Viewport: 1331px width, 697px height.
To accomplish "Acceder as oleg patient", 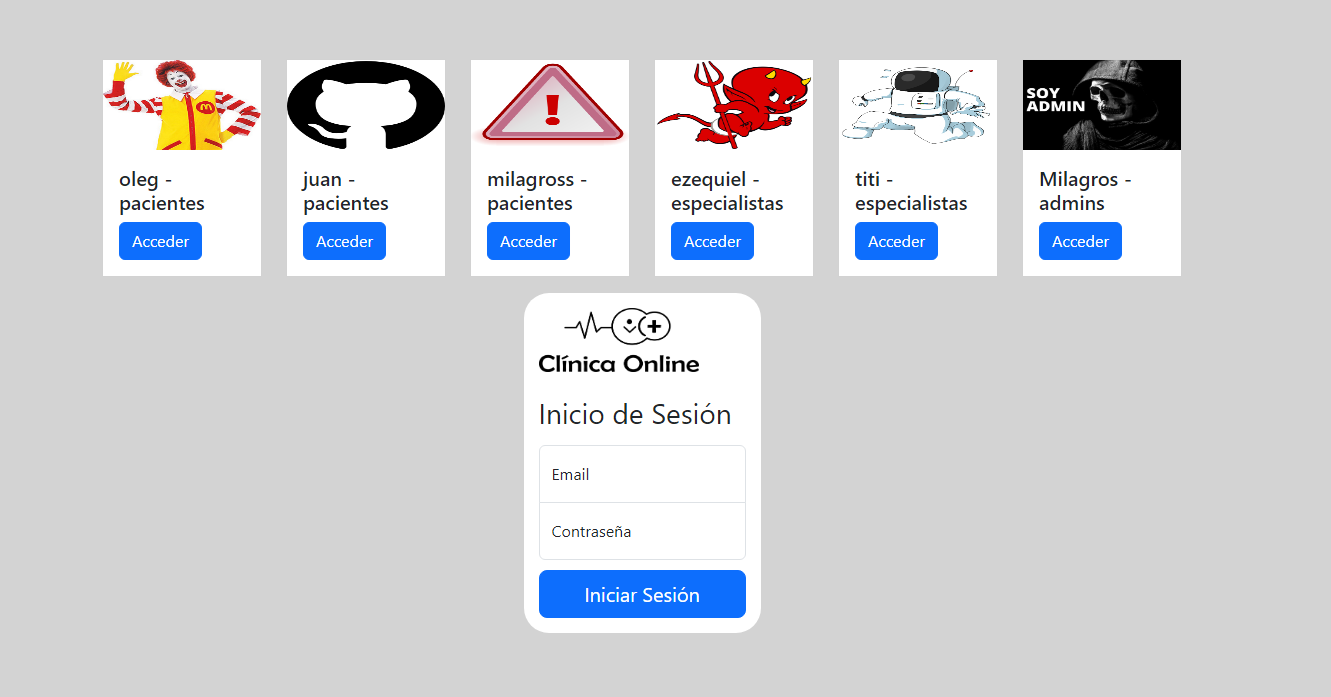I will pyautogui.click(x=160, y=241).
